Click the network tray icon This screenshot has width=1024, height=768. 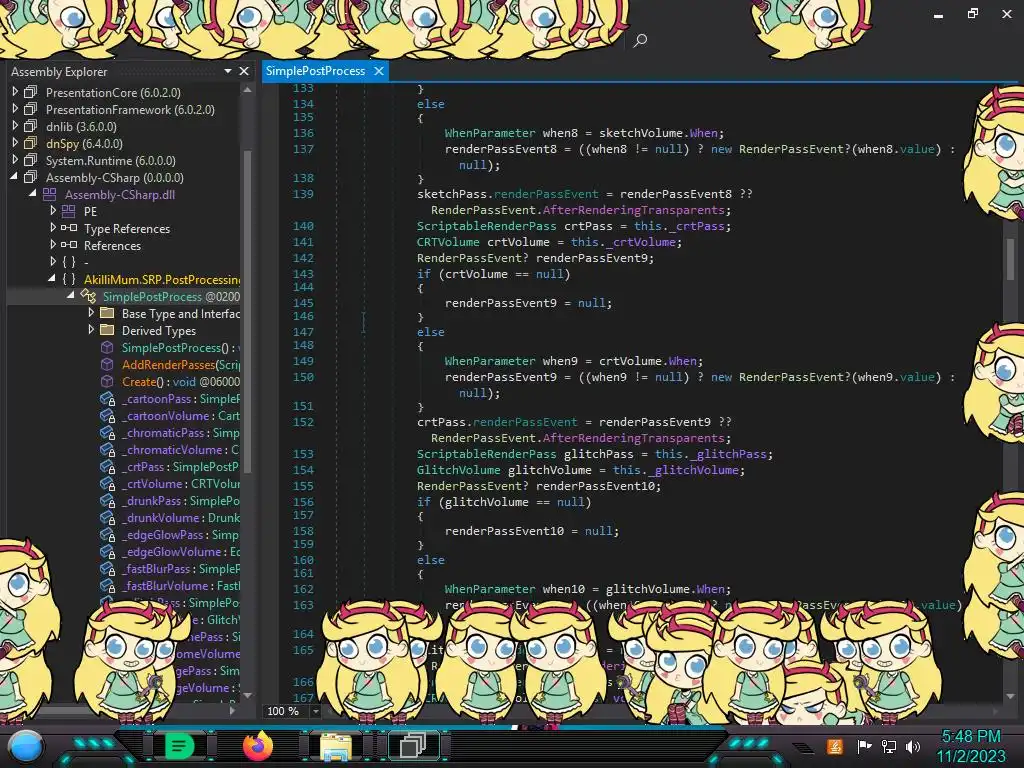click(x=889, y=746)
